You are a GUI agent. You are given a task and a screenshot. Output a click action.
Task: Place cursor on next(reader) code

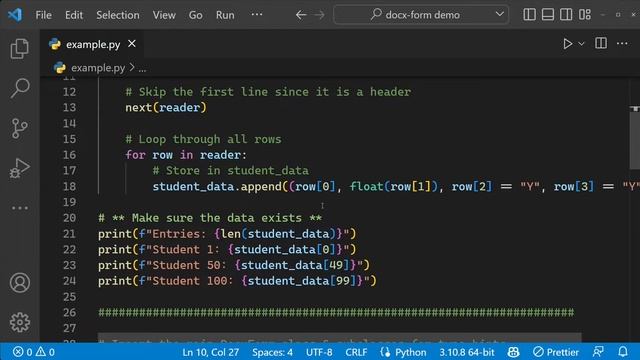[166, 108]
